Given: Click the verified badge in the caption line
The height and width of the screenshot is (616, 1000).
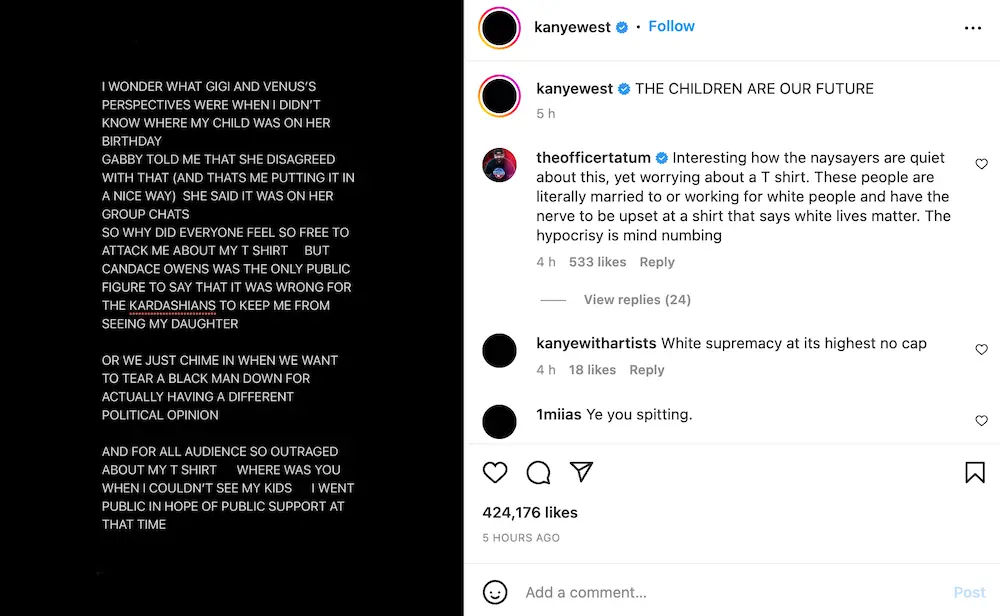Looking at the screenshot, I should (x=622, y=89).
